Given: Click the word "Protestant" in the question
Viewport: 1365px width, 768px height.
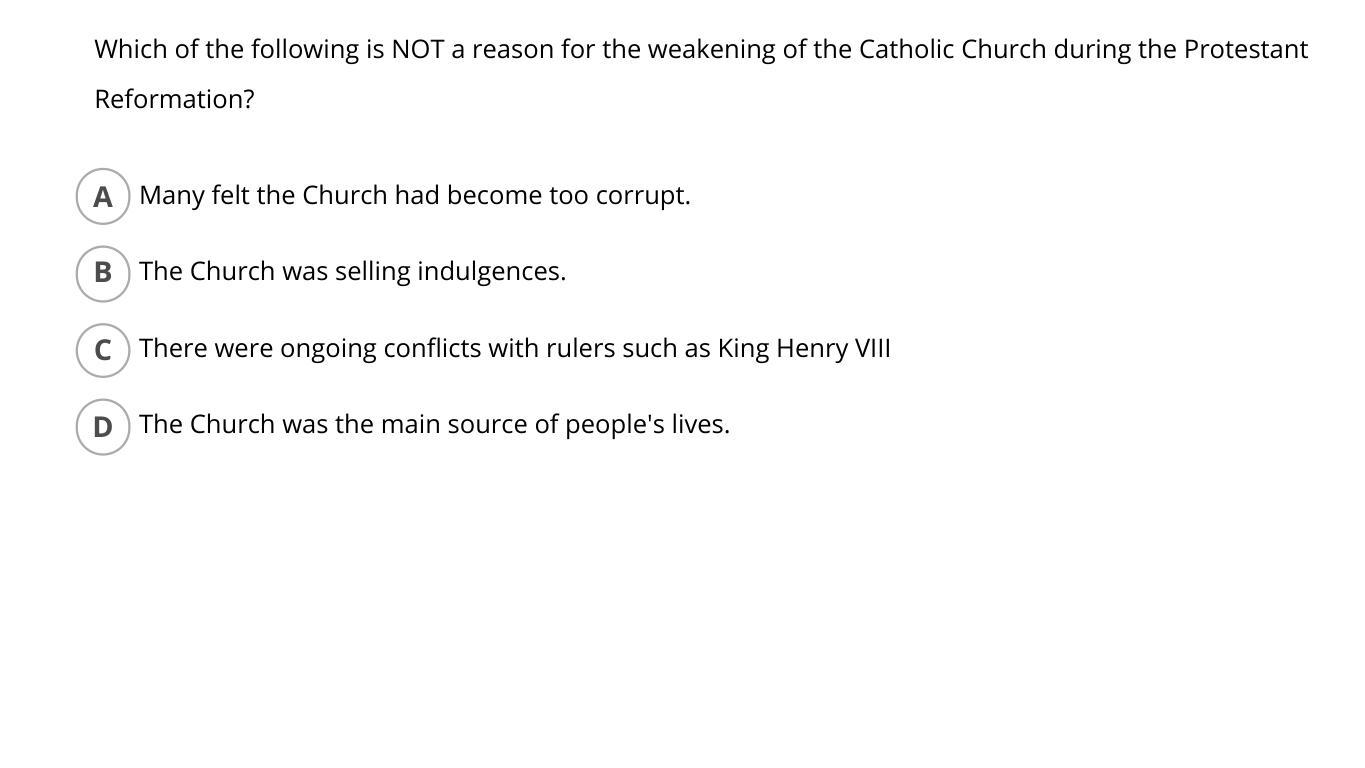Looking at the screenshot, I should pos(1246,49).
